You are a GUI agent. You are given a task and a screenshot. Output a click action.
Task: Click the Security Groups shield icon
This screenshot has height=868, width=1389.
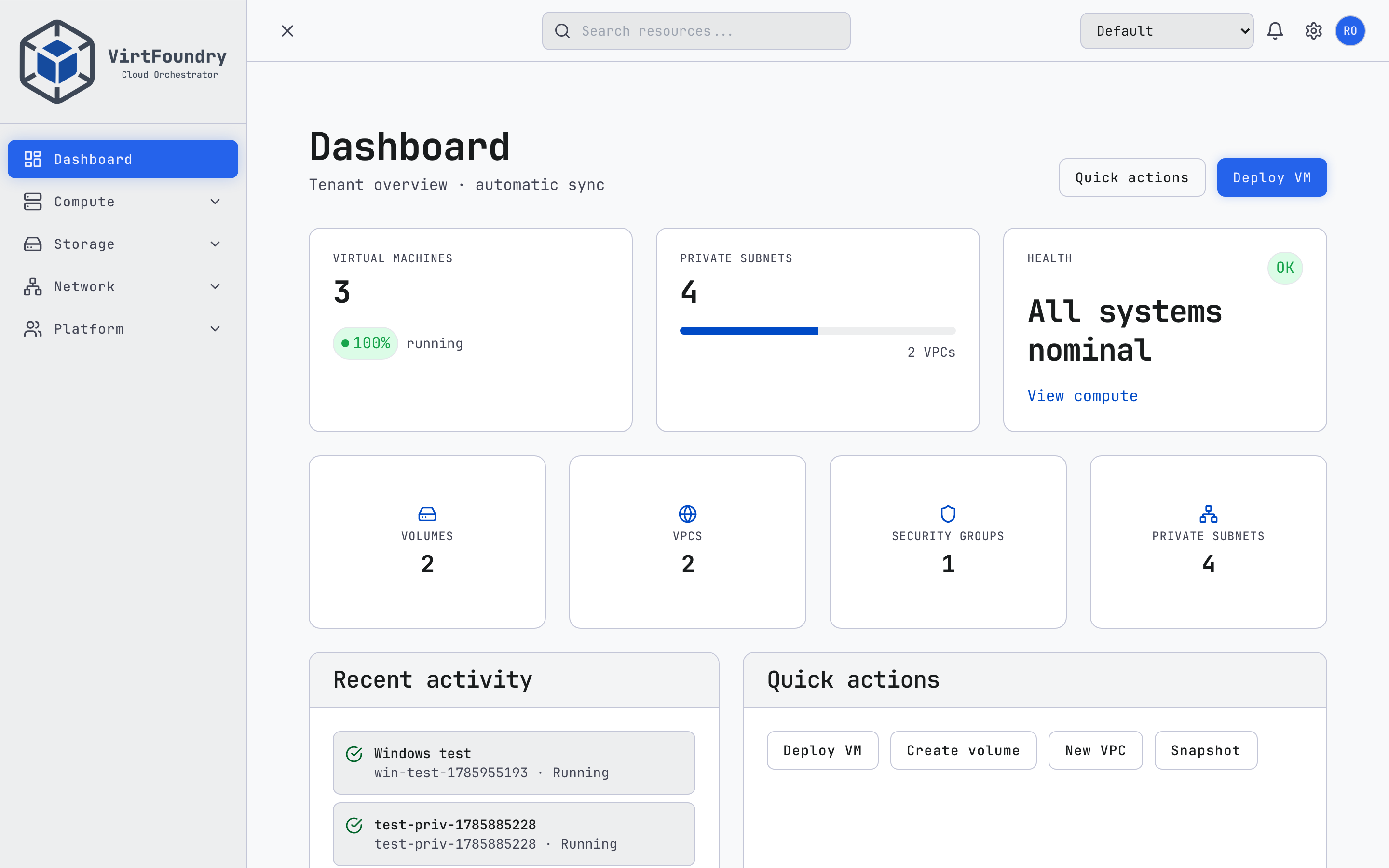[x=948, y=514]
